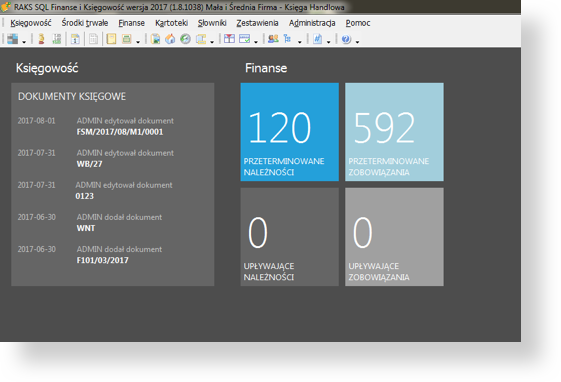Click the two-people users toolbar icon
Screen dimensions: 561x382
coord(273,39)
